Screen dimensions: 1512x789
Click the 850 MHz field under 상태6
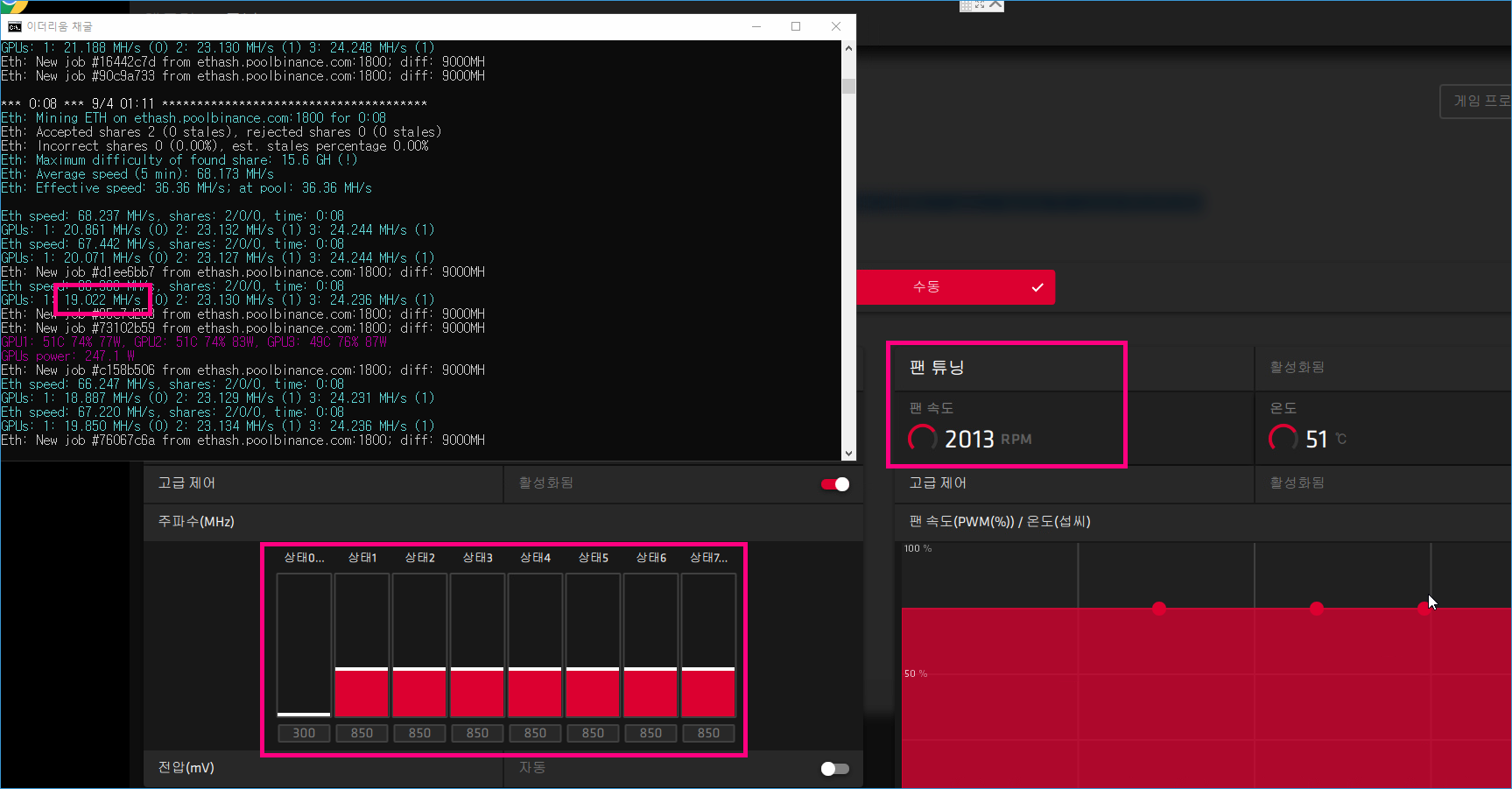(651, 733)
